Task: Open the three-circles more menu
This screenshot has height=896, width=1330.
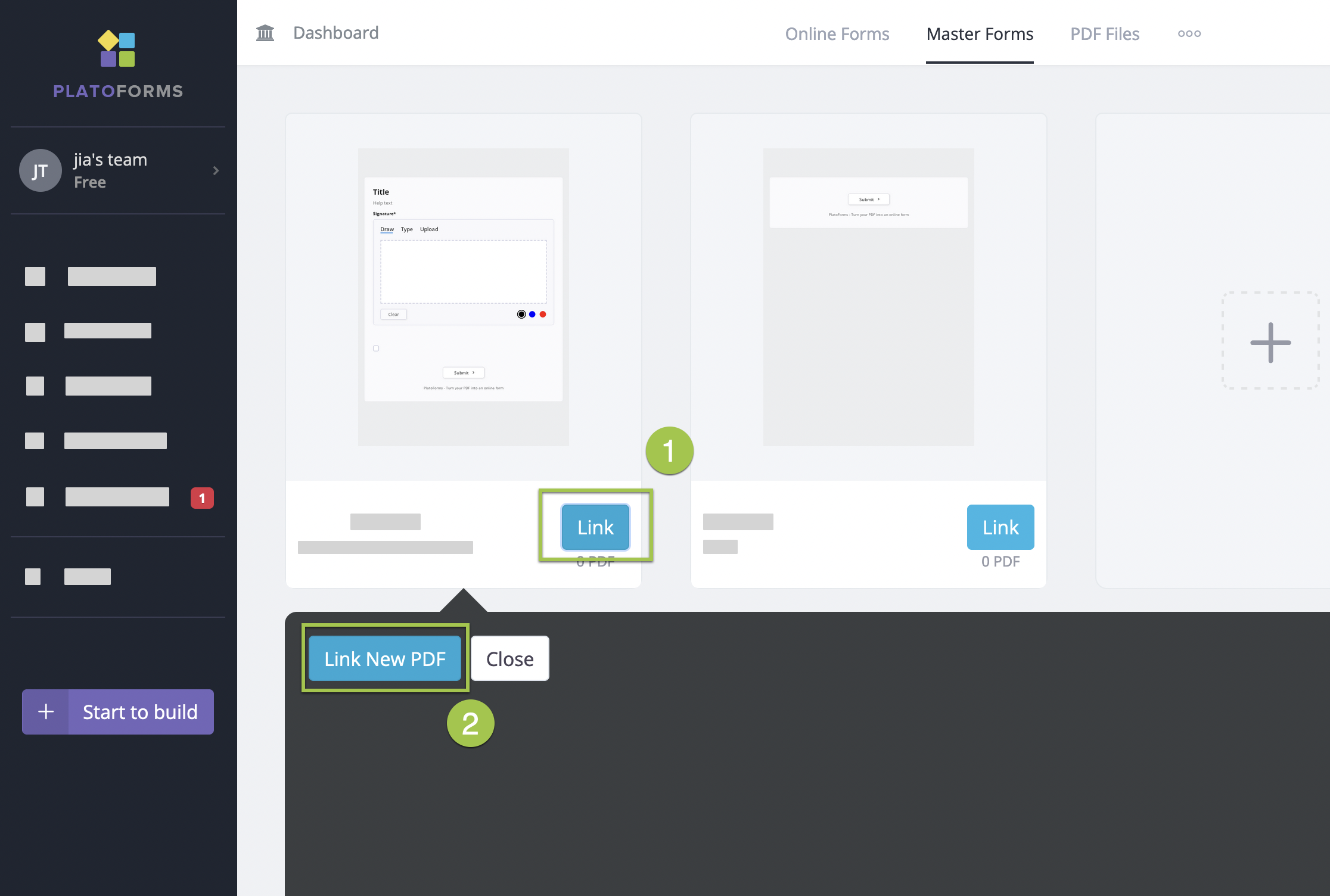Action: point(1189,34)
